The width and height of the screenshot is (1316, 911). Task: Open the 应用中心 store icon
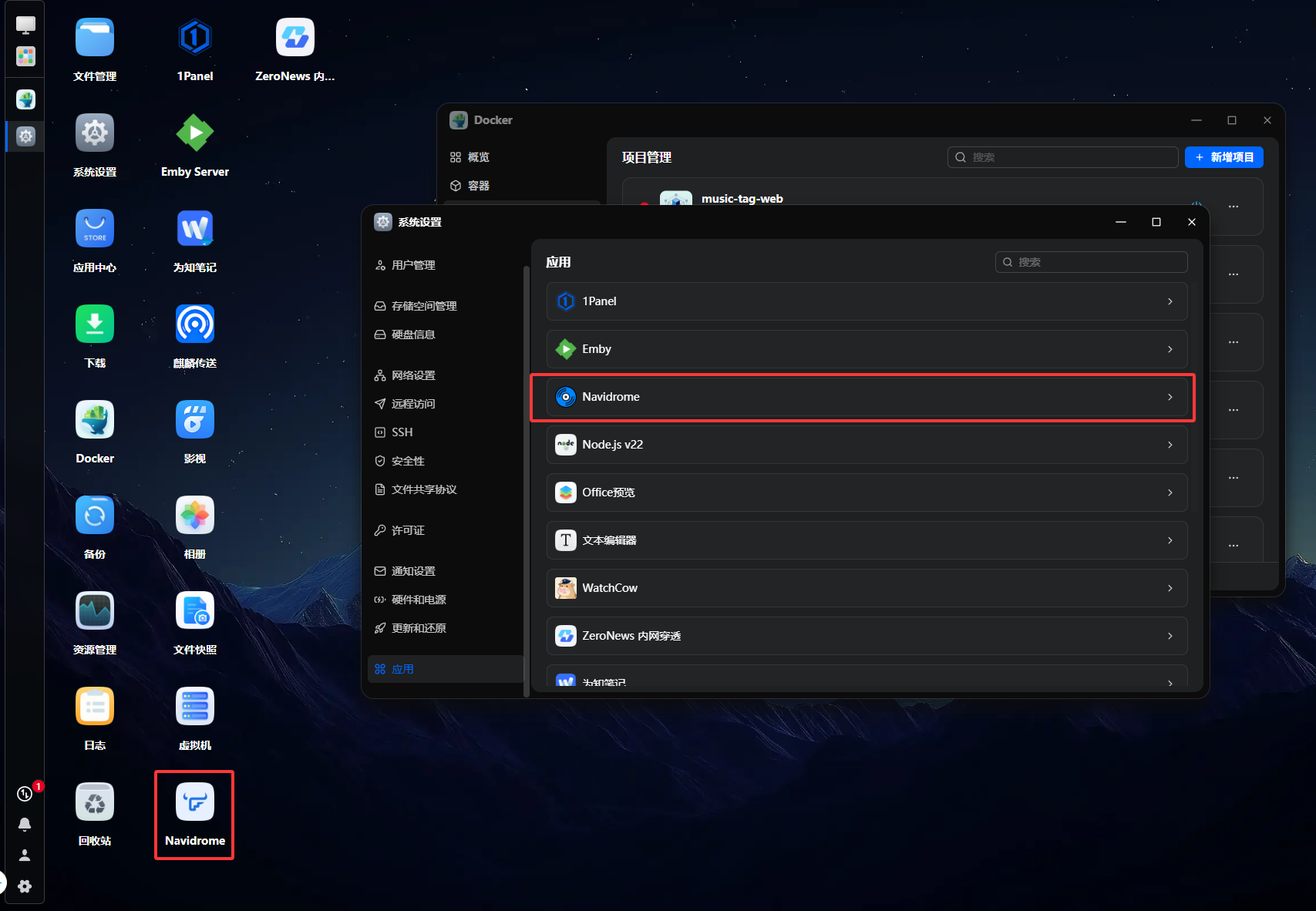95,230
